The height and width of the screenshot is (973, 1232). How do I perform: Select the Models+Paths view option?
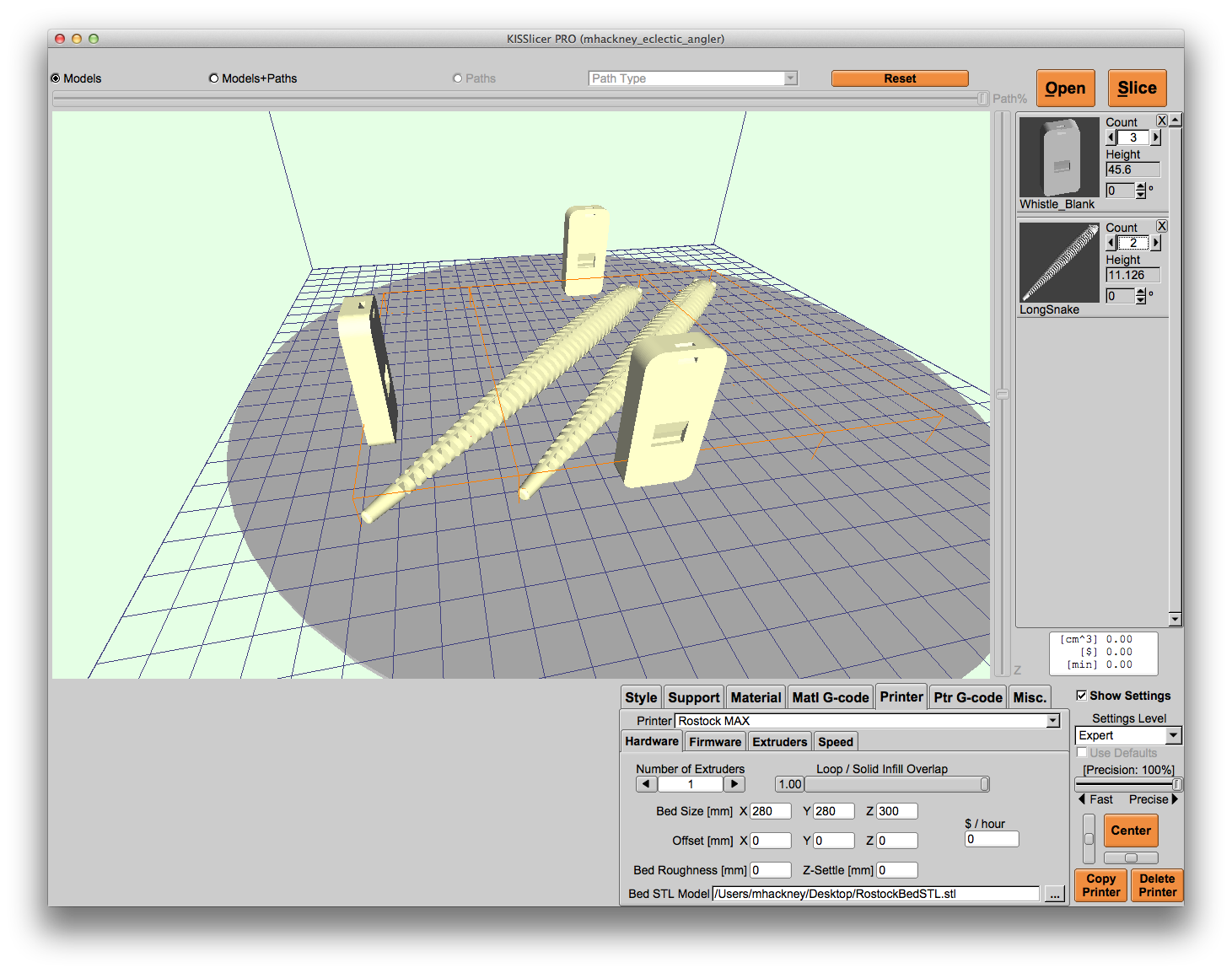[x=214, y=78]
